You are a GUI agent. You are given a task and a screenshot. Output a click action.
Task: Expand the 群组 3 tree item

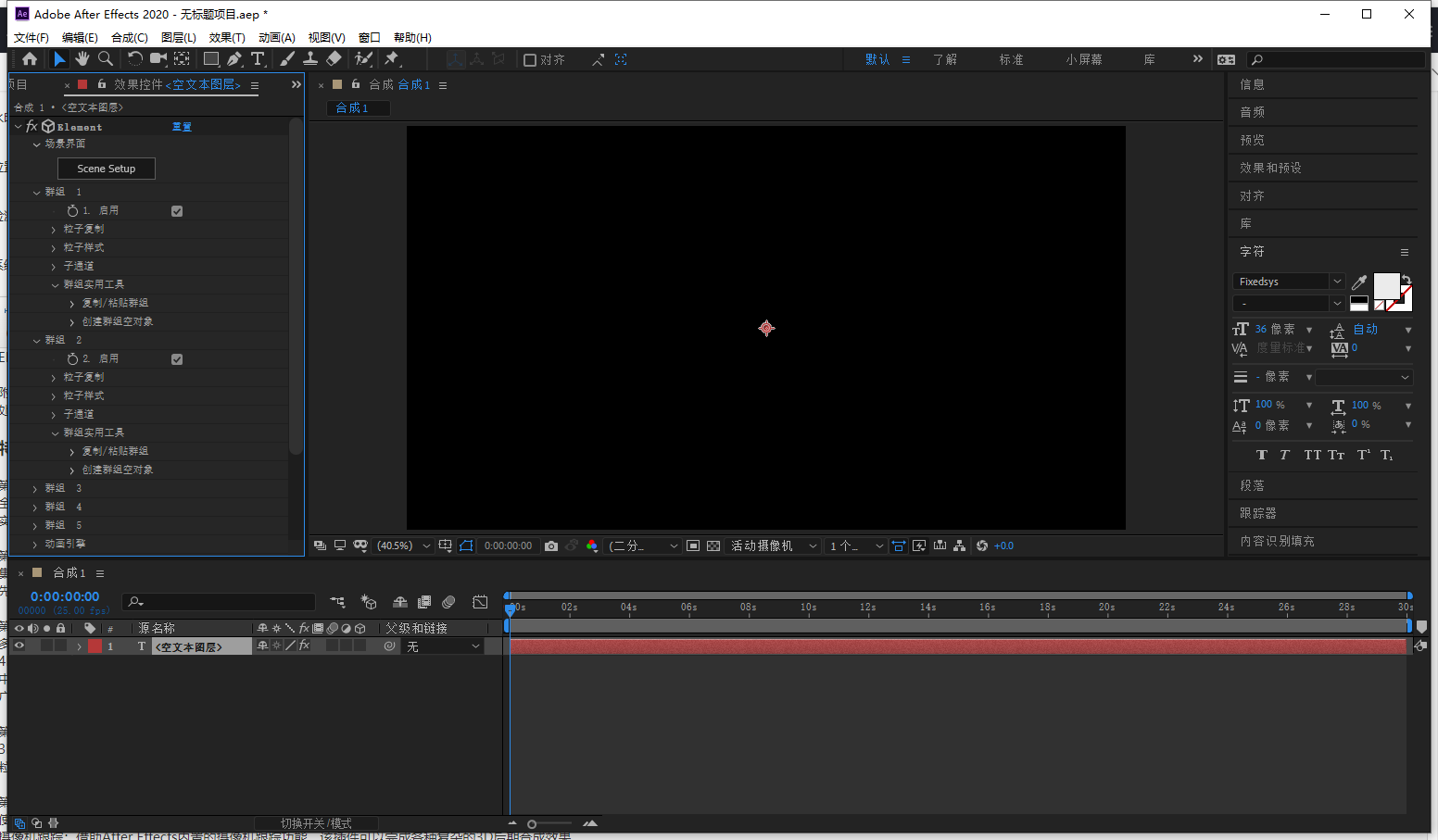pos(35,489)
